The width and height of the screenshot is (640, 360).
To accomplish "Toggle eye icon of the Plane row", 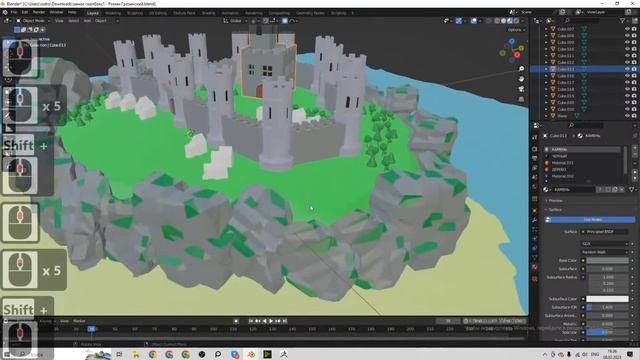I will click(627, 116).
